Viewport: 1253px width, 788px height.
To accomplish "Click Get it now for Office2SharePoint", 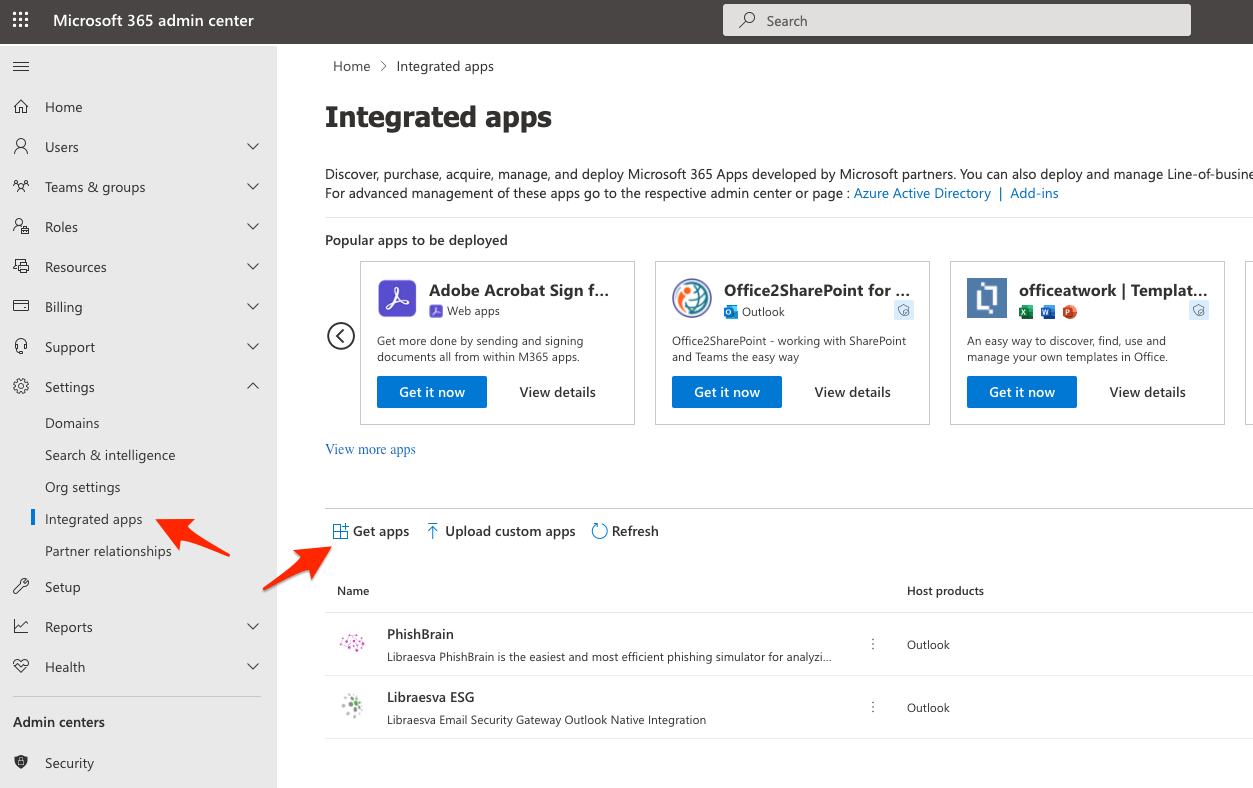I will (727, 392).
